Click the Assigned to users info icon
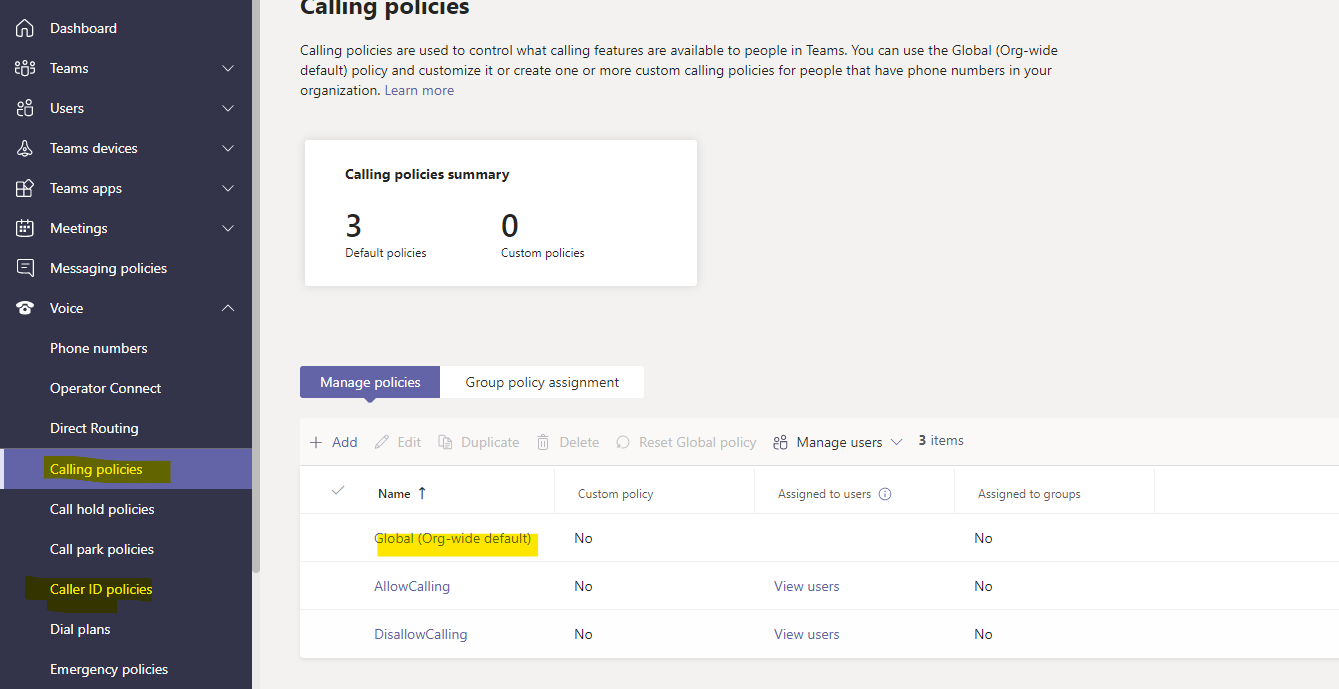Viewport: 1339px width, 689px height. 885,494
